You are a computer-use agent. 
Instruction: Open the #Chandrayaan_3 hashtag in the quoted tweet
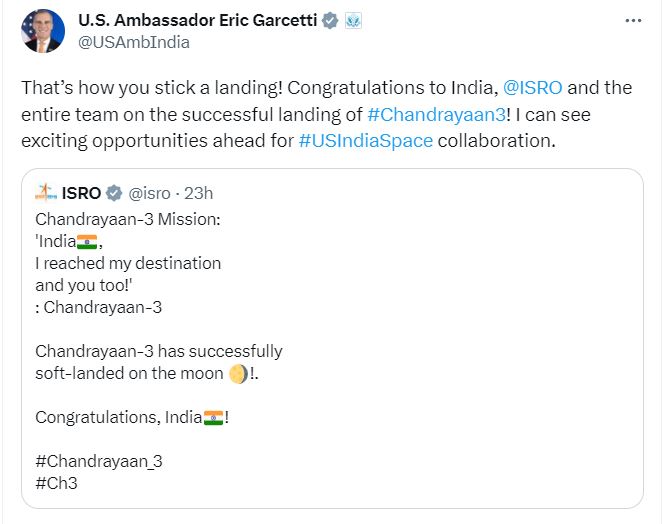(98, 461)
